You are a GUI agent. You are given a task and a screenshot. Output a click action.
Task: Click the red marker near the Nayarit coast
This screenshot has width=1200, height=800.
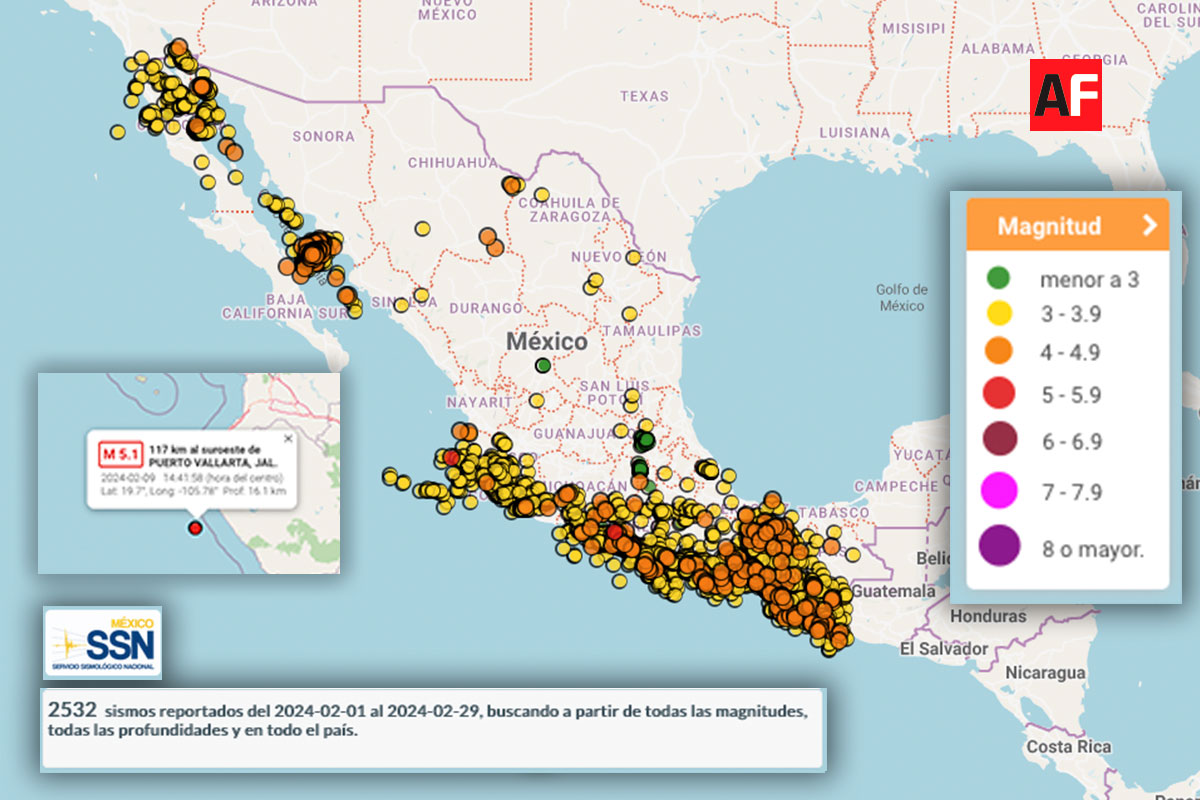[x=451, y=457]
